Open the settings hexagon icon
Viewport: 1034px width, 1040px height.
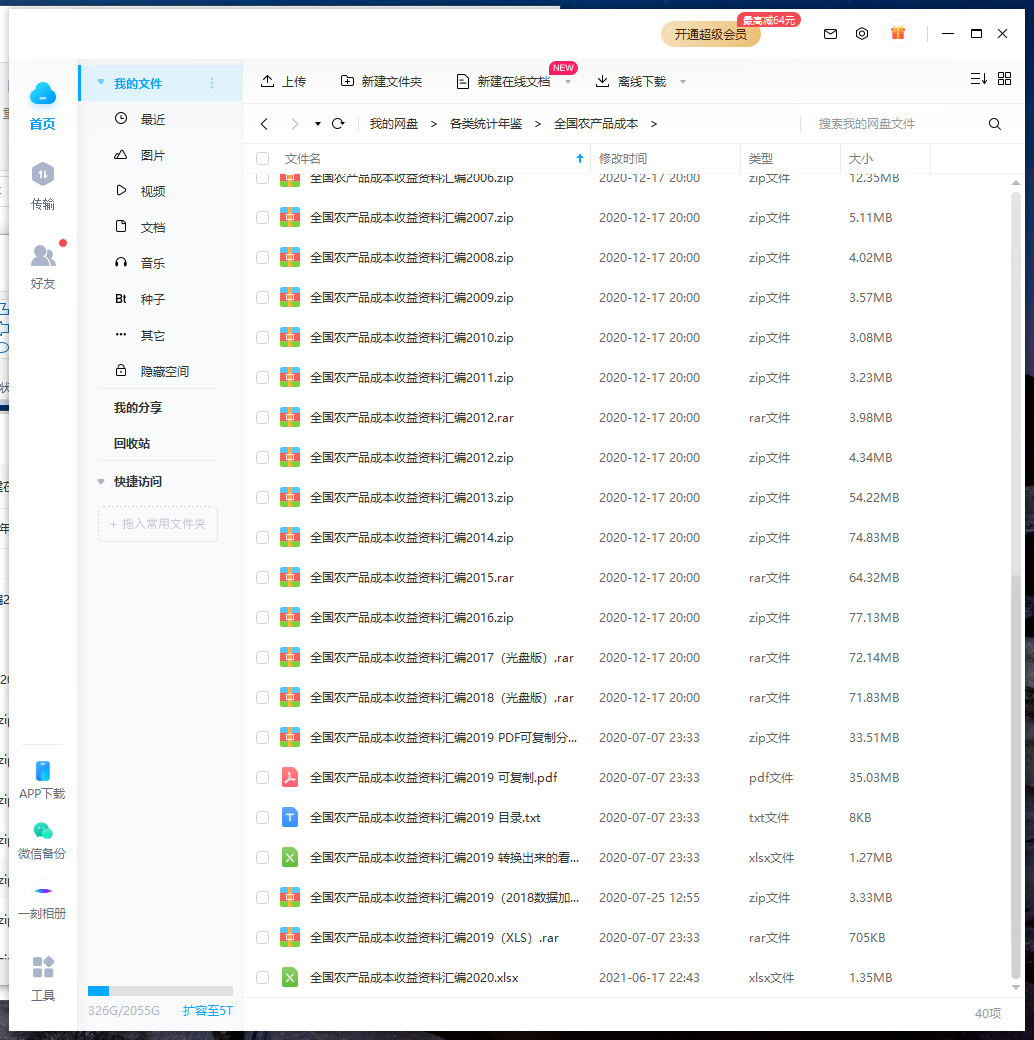pos(862,34)
